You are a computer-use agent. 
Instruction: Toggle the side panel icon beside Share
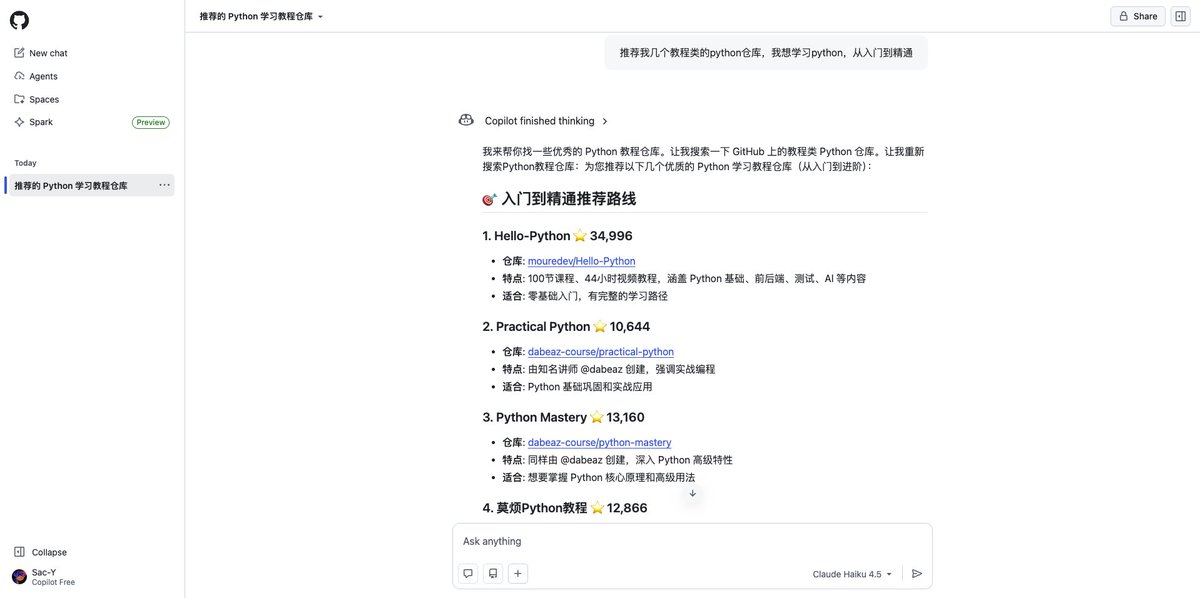1180,16
